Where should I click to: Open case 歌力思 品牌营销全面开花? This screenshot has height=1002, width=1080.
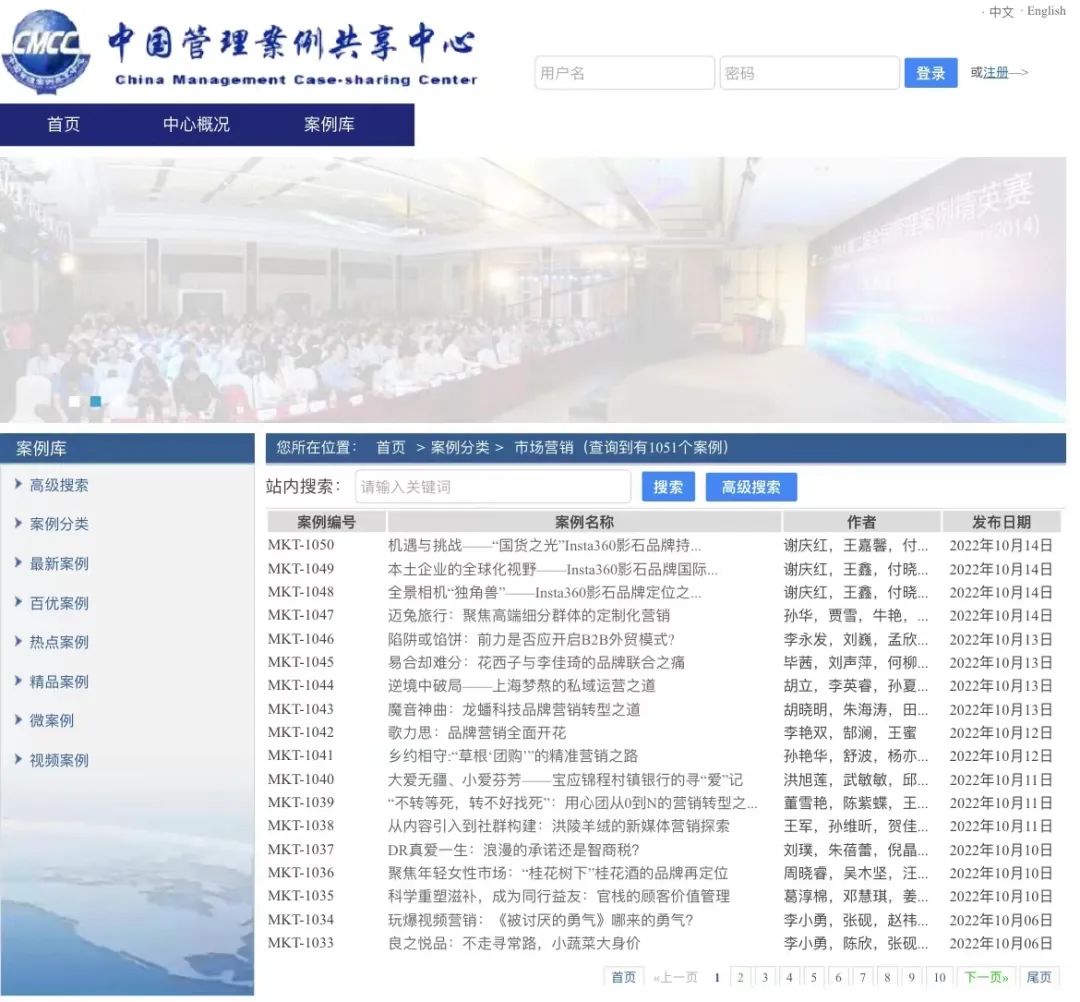[x=477, y=733]
